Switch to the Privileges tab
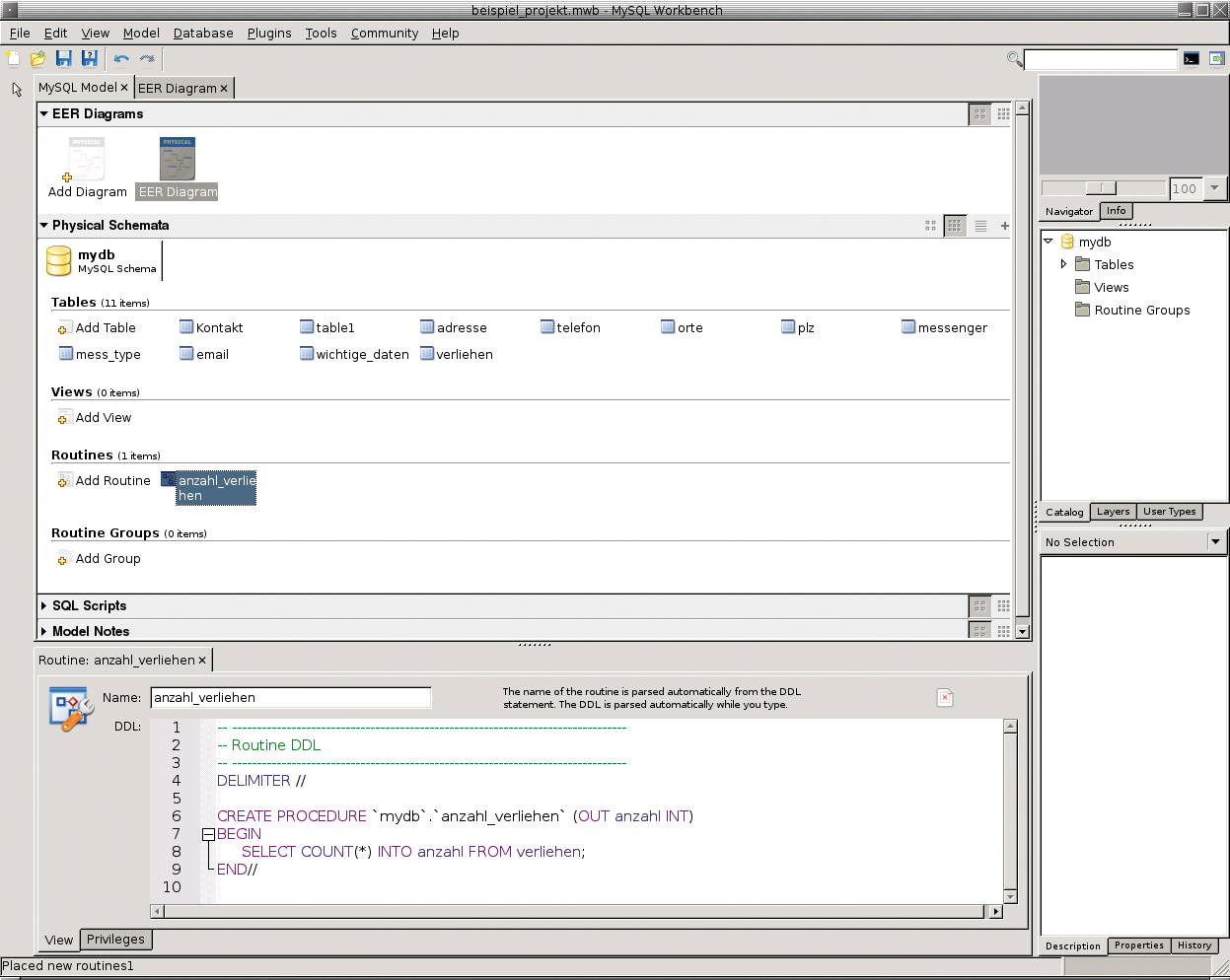1230x980 pixels. [x=115, y=940]
